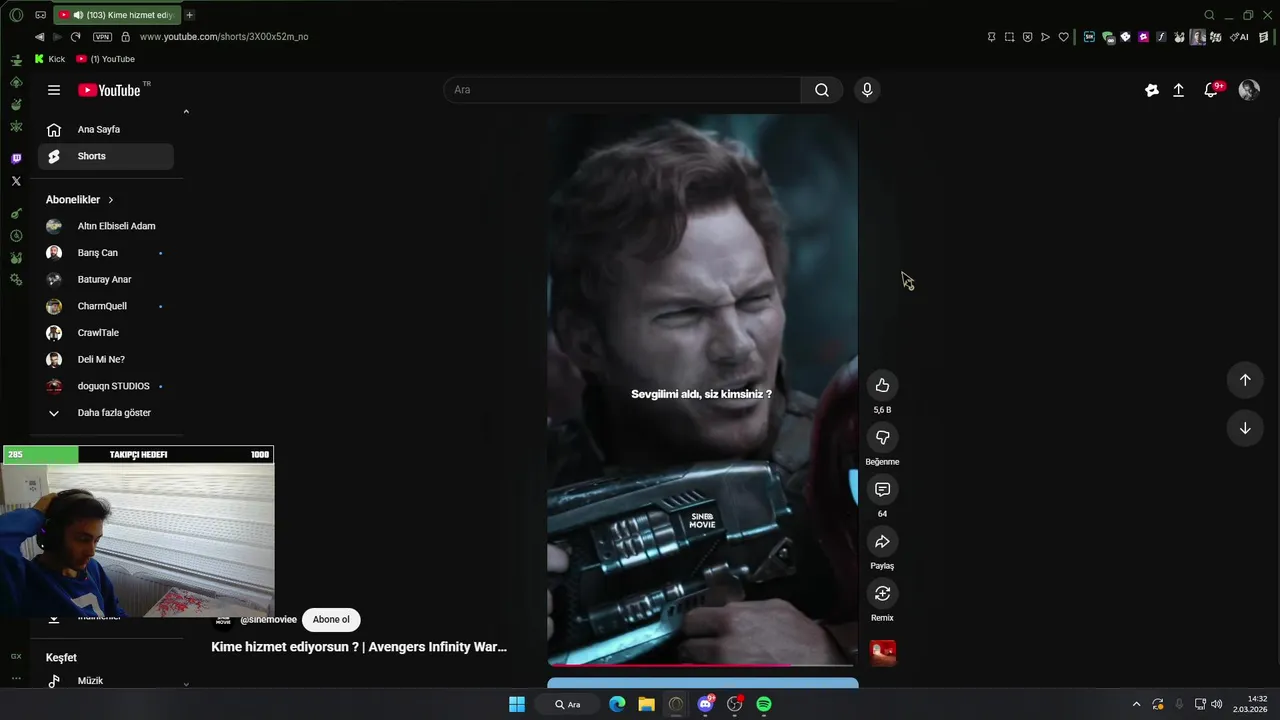Image resolution: width=1280 pixels, height=720 pixels.
Task: Expand the Abonelikler subscriptions section
Action: [x=80, y=200]
